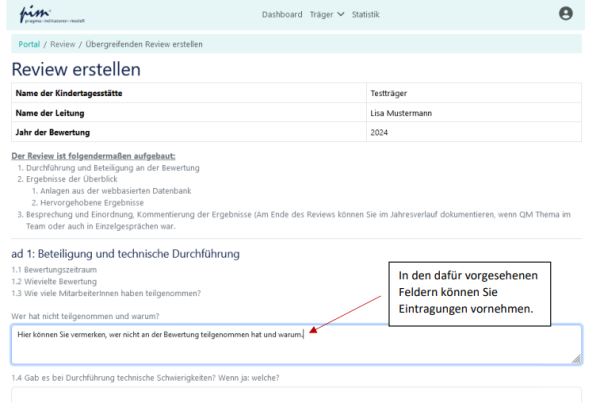The height and width of the screenshot is (415, 600).
Task: Click the 'Review erstellen' page heading
Action: click(76, 70)
